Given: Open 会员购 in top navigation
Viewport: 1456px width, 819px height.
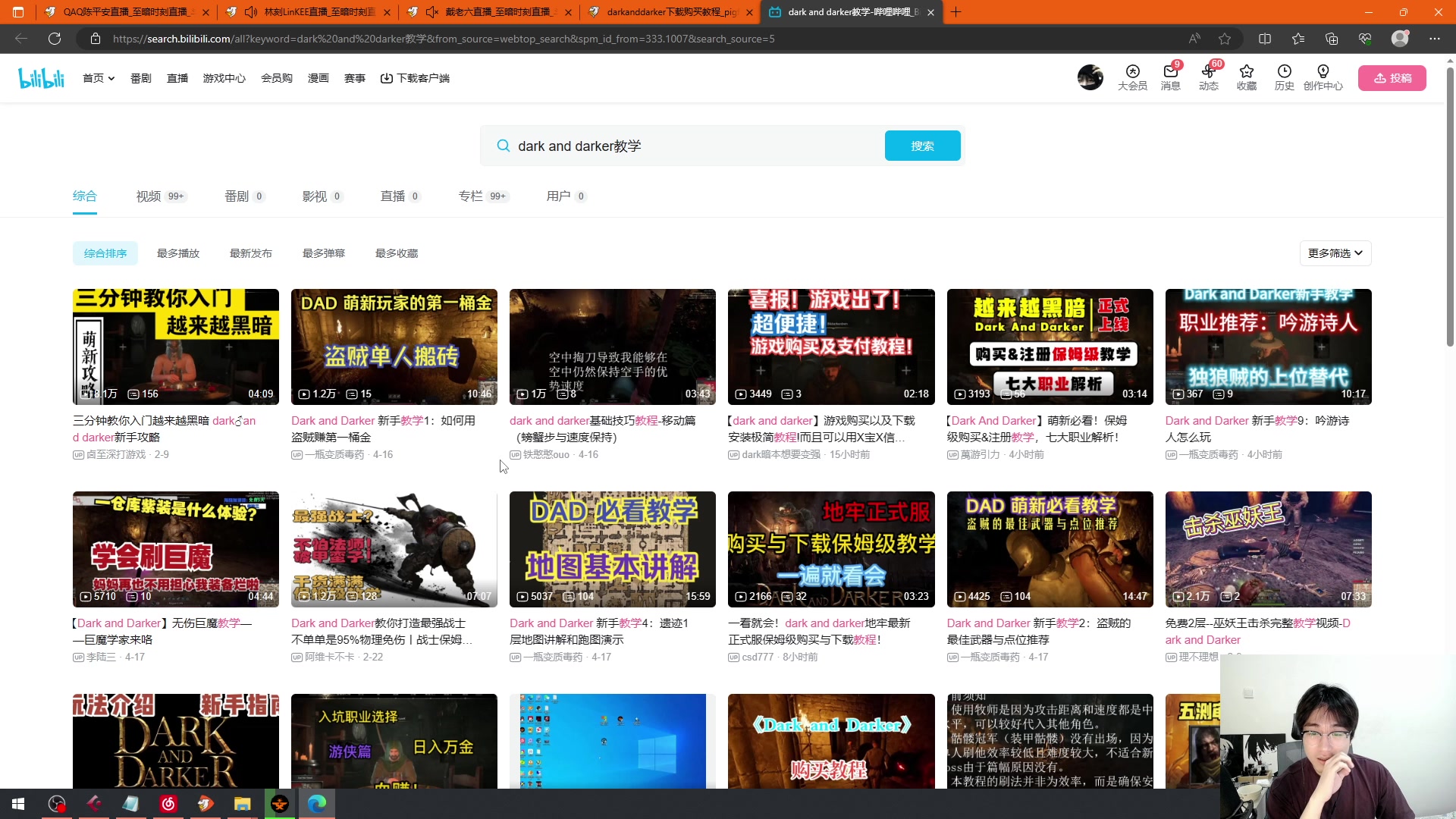Looking at the screenshot, I should (x=277, y=78).
